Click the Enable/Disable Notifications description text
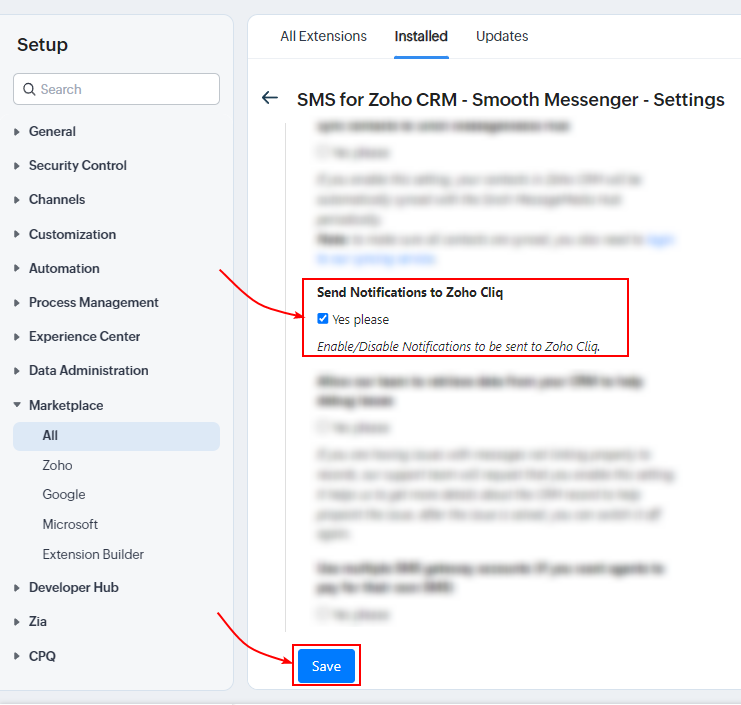741x705 pixels. coord(458,346)
